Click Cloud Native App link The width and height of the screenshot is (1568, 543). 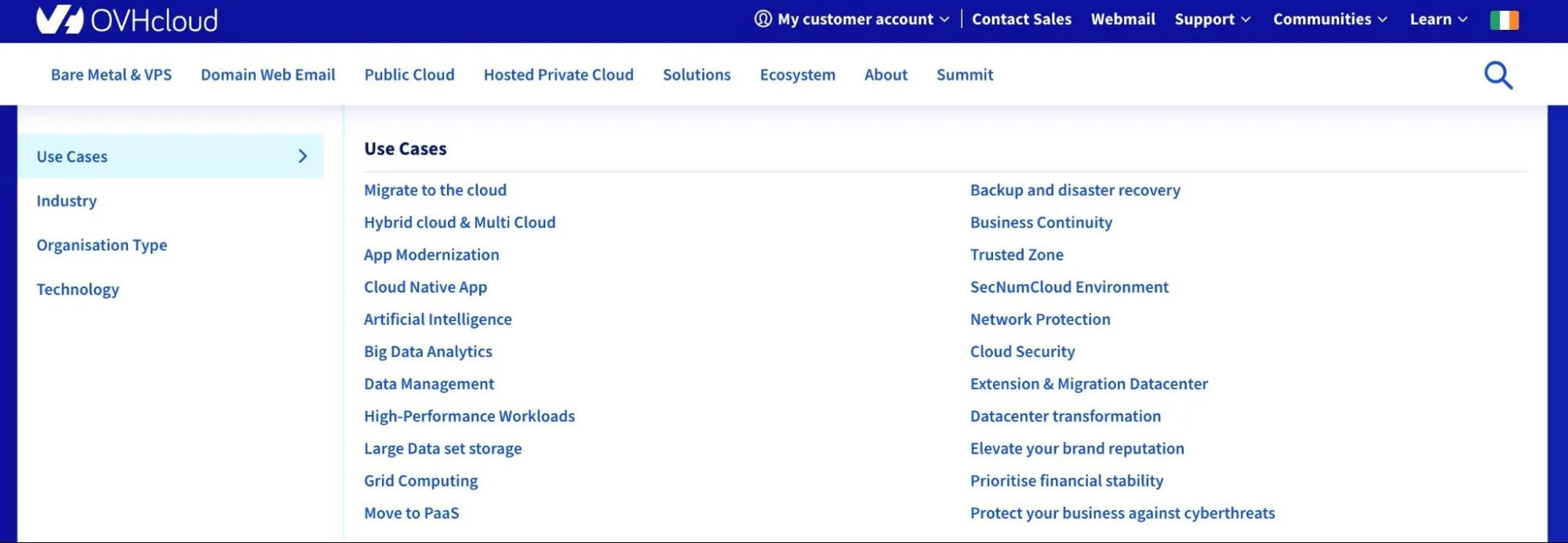tap(425, 287)
